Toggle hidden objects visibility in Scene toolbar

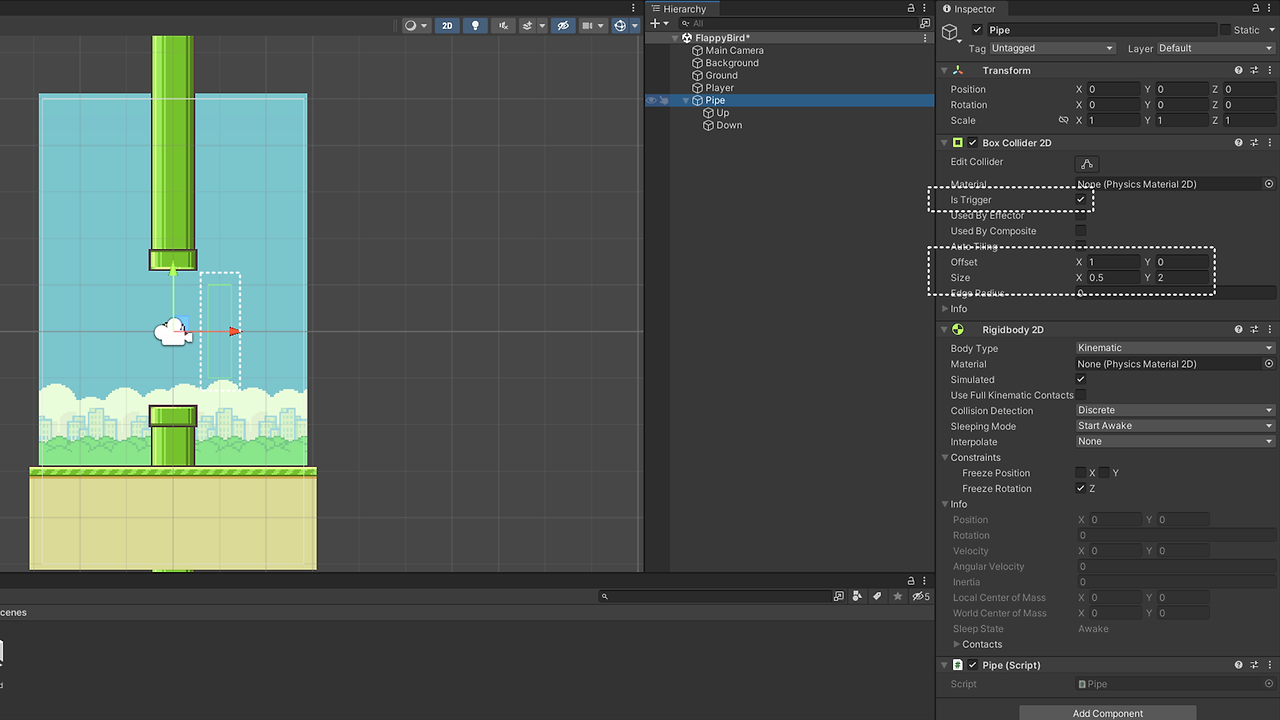pyautogui.click(x=564, y=25)
